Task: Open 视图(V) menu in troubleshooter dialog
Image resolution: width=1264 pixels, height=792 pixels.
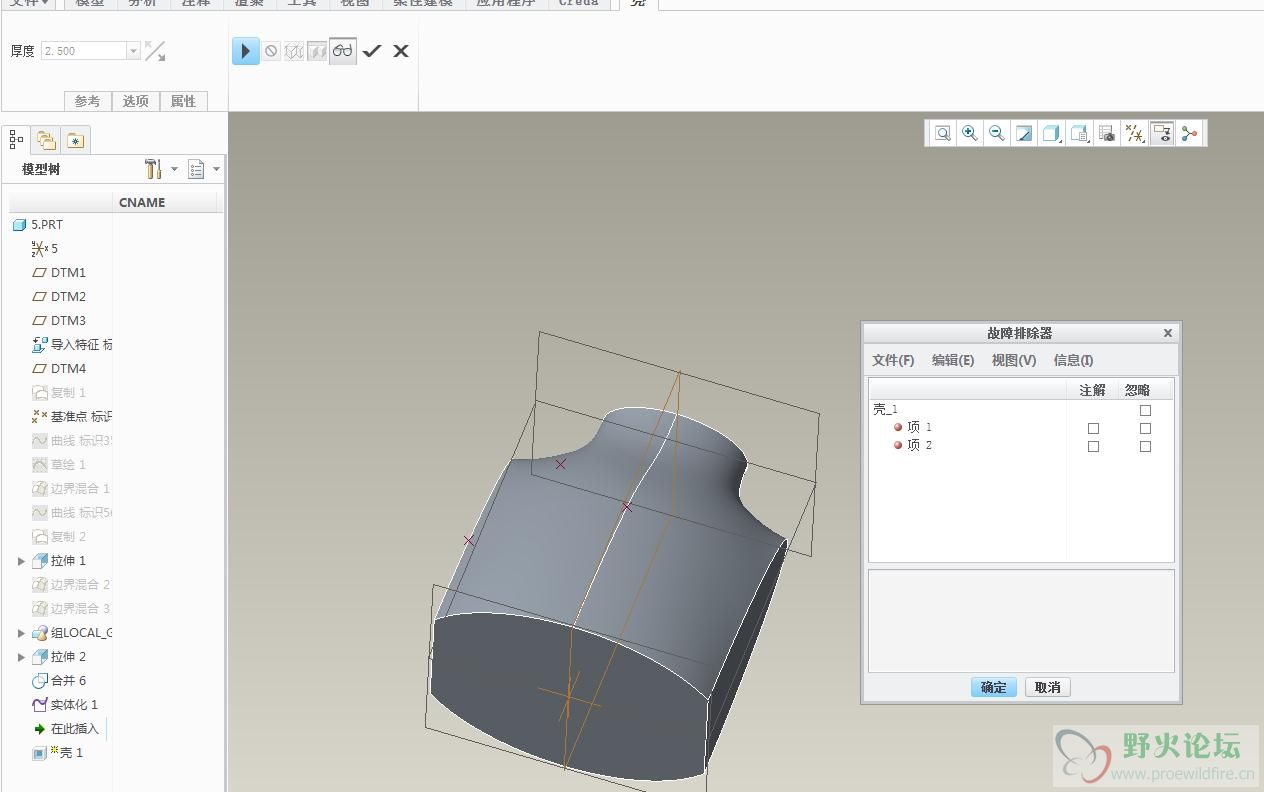Action: pos(1014,360)
